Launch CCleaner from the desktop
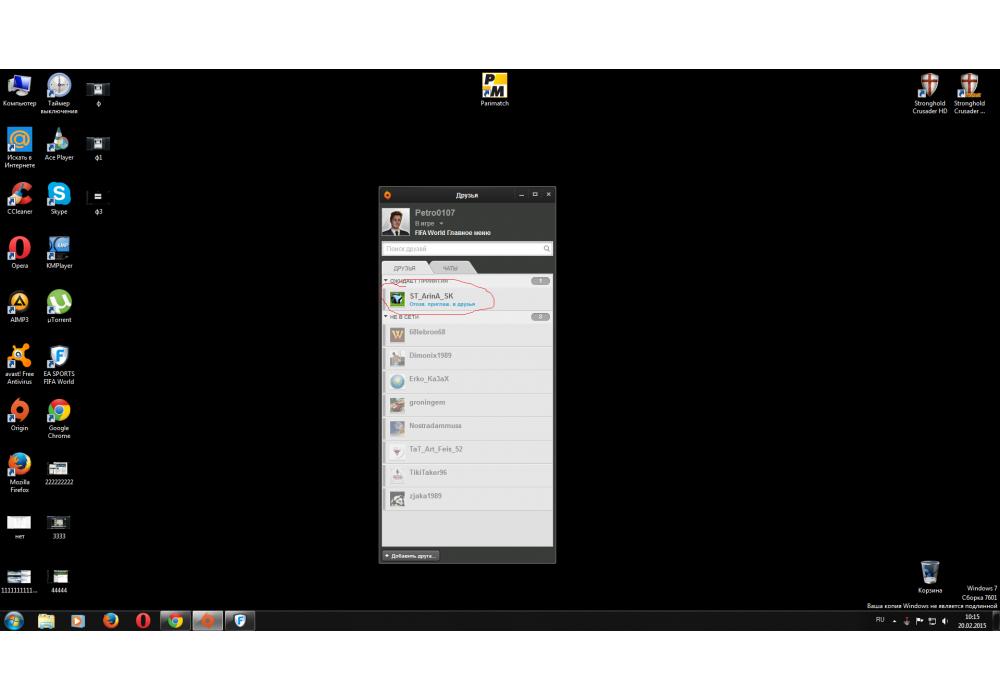This screenshot has width=1000, height=700. click(x=19, y=198)
